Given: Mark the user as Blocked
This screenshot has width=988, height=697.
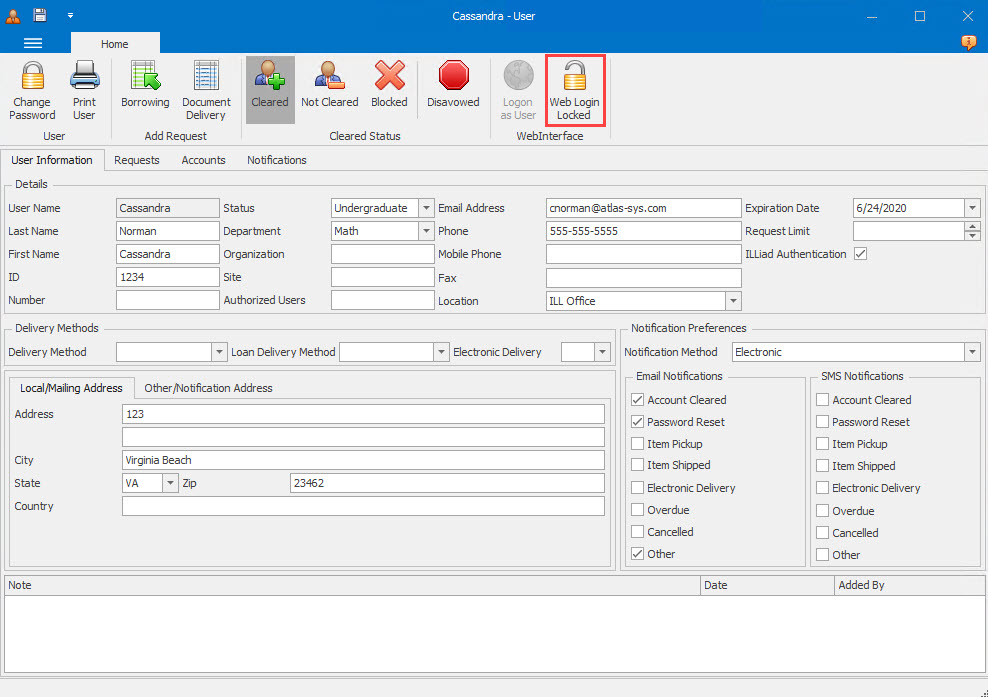Looking at the screenshot, I should point(389,78).
